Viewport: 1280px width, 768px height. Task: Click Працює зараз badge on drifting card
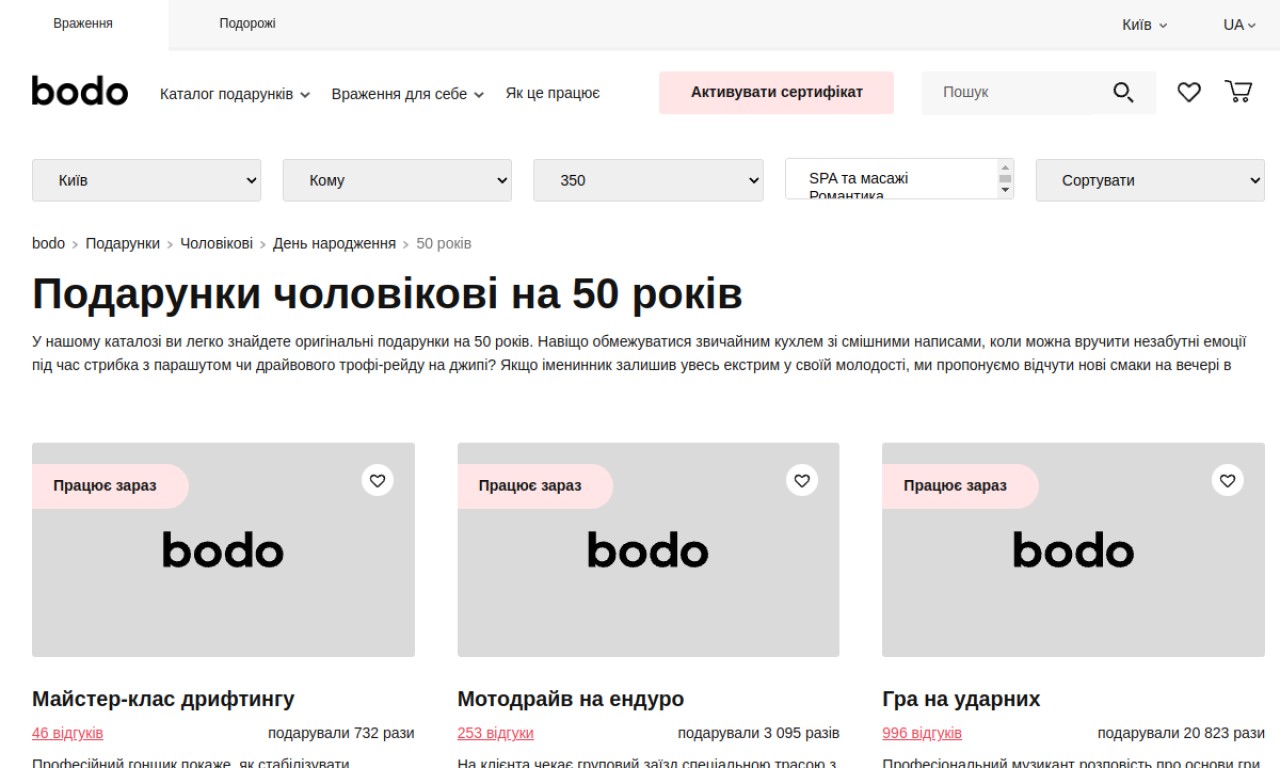pos(110,486)
